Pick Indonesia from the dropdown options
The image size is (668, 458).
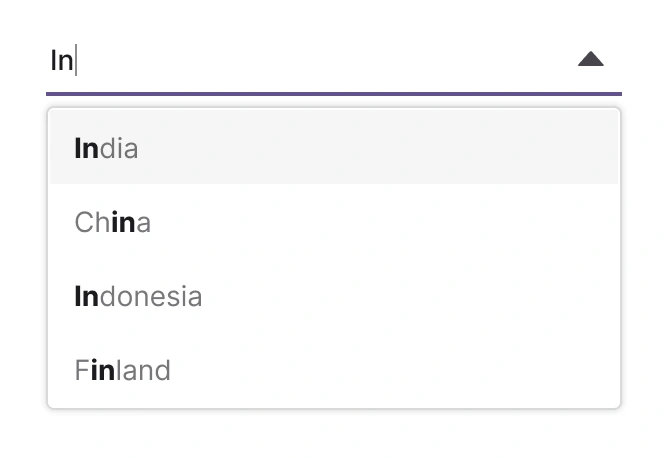tap(139, 297)
